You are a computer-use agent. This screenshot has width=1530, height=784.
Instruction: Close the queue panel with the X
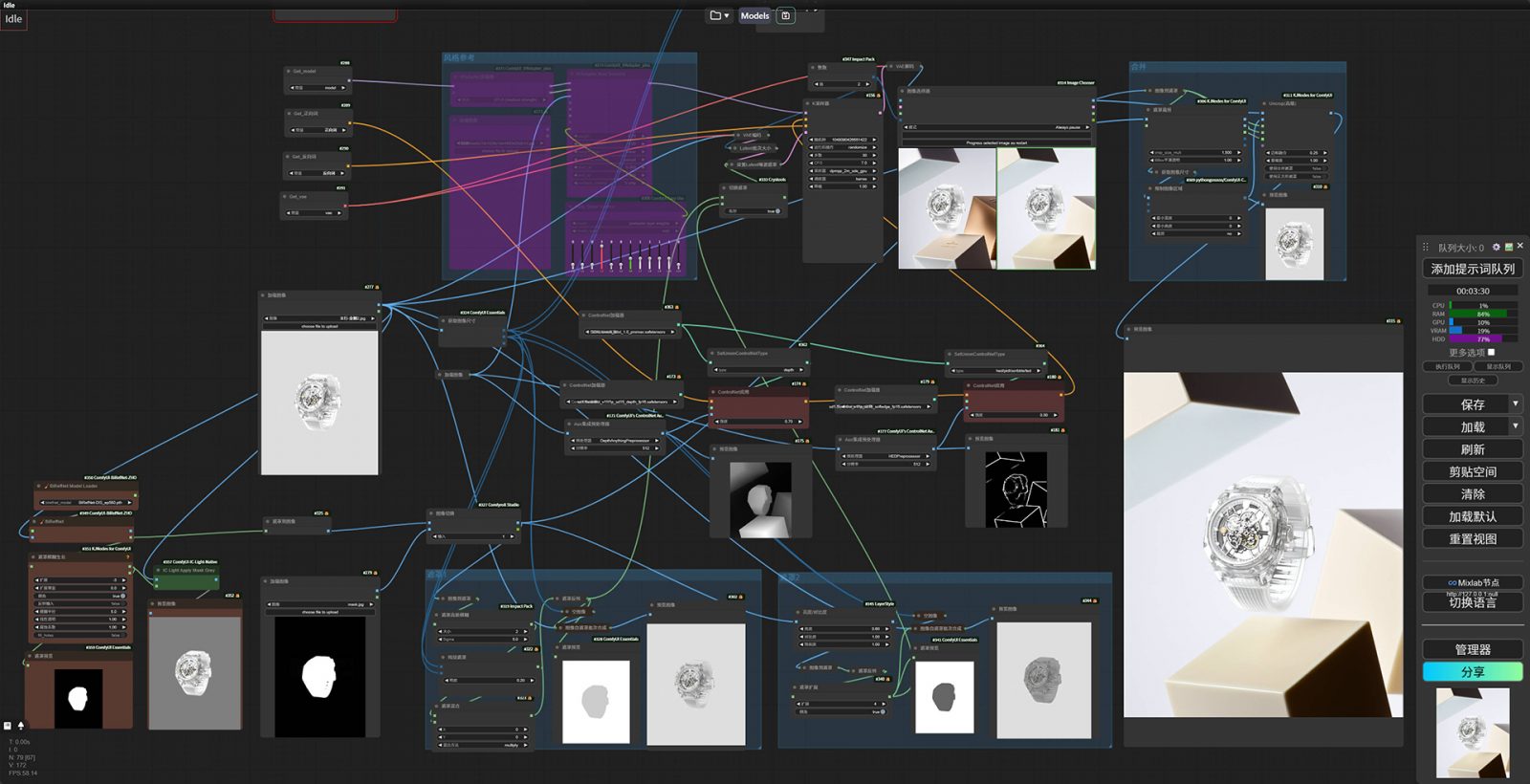coord(1520,246)
